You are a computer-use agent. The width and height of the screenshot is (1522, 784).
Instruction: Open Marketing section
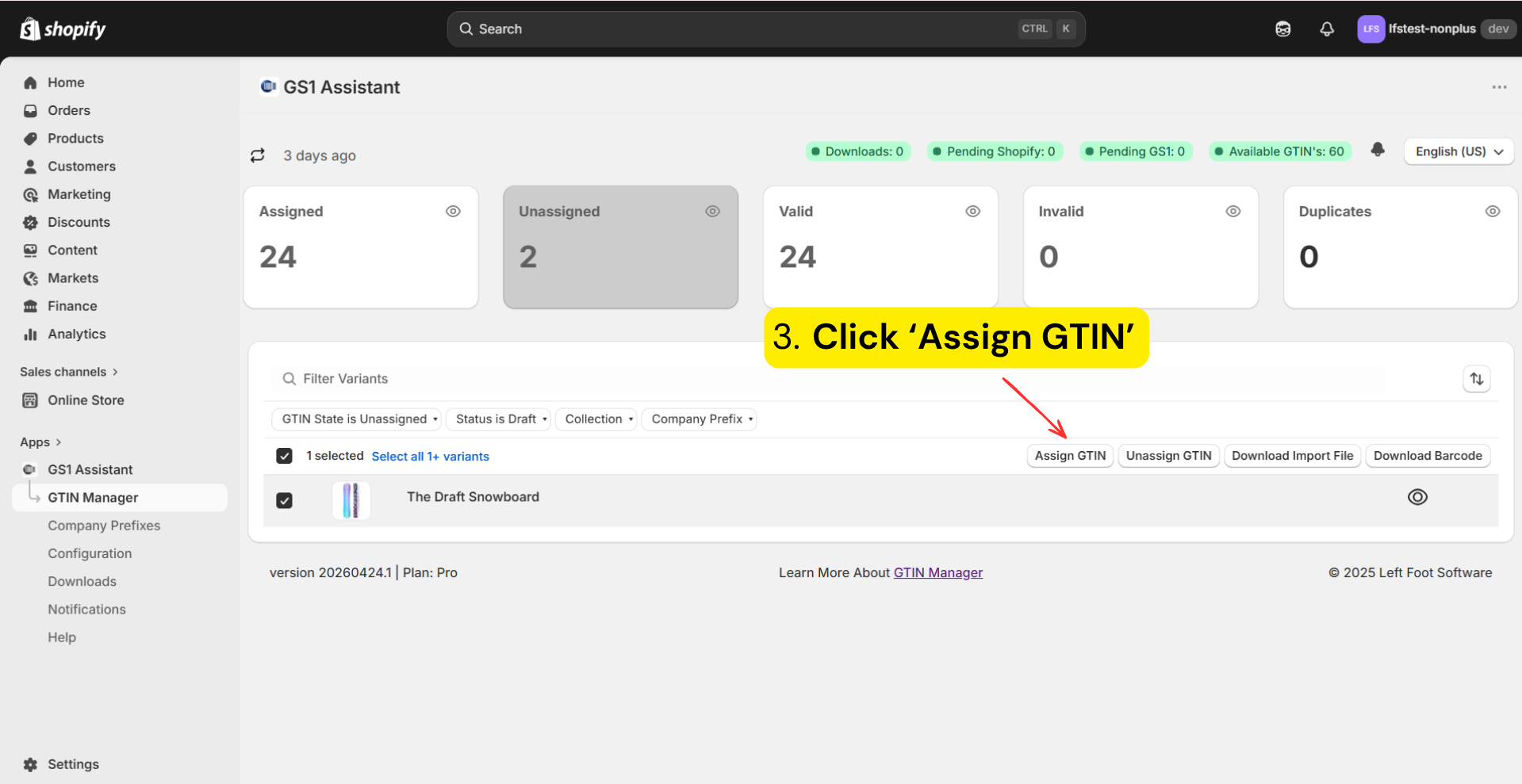click(x=79, y=194)
